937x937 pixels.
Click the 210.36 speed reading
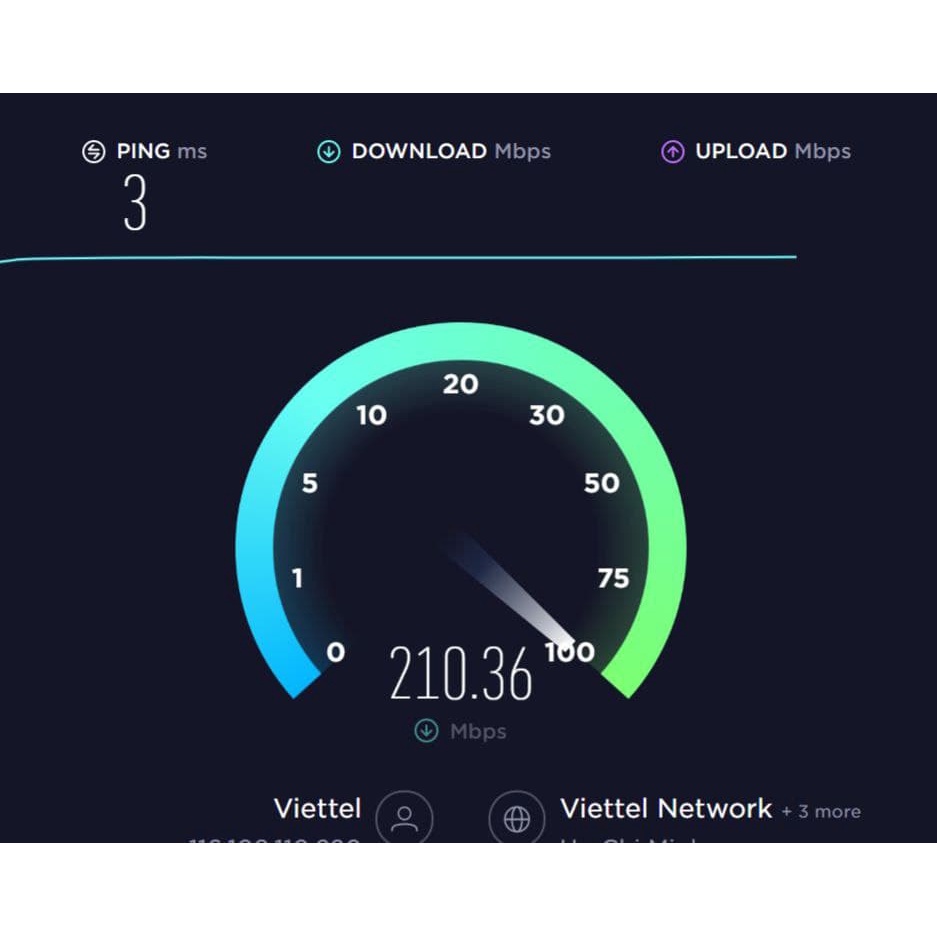(x=460, y=673)
